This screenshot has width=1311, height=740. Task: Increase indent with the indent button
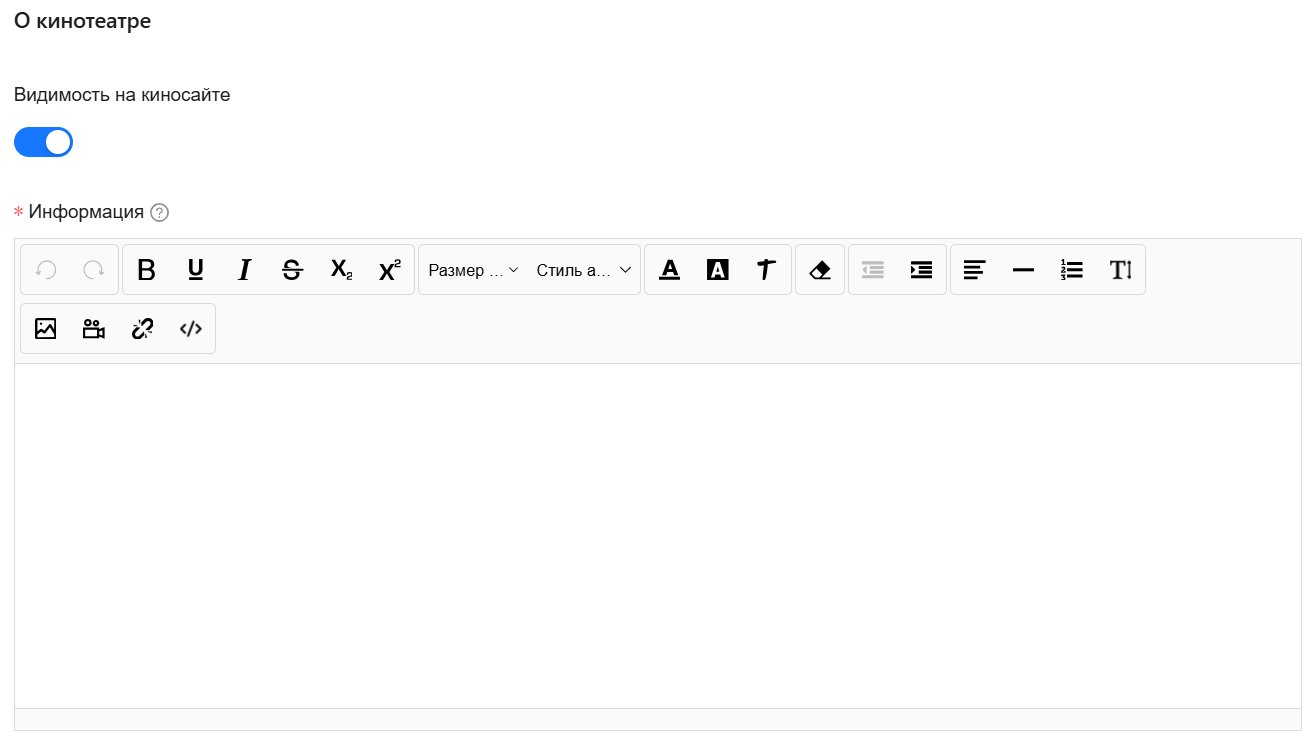click(922, 270)
